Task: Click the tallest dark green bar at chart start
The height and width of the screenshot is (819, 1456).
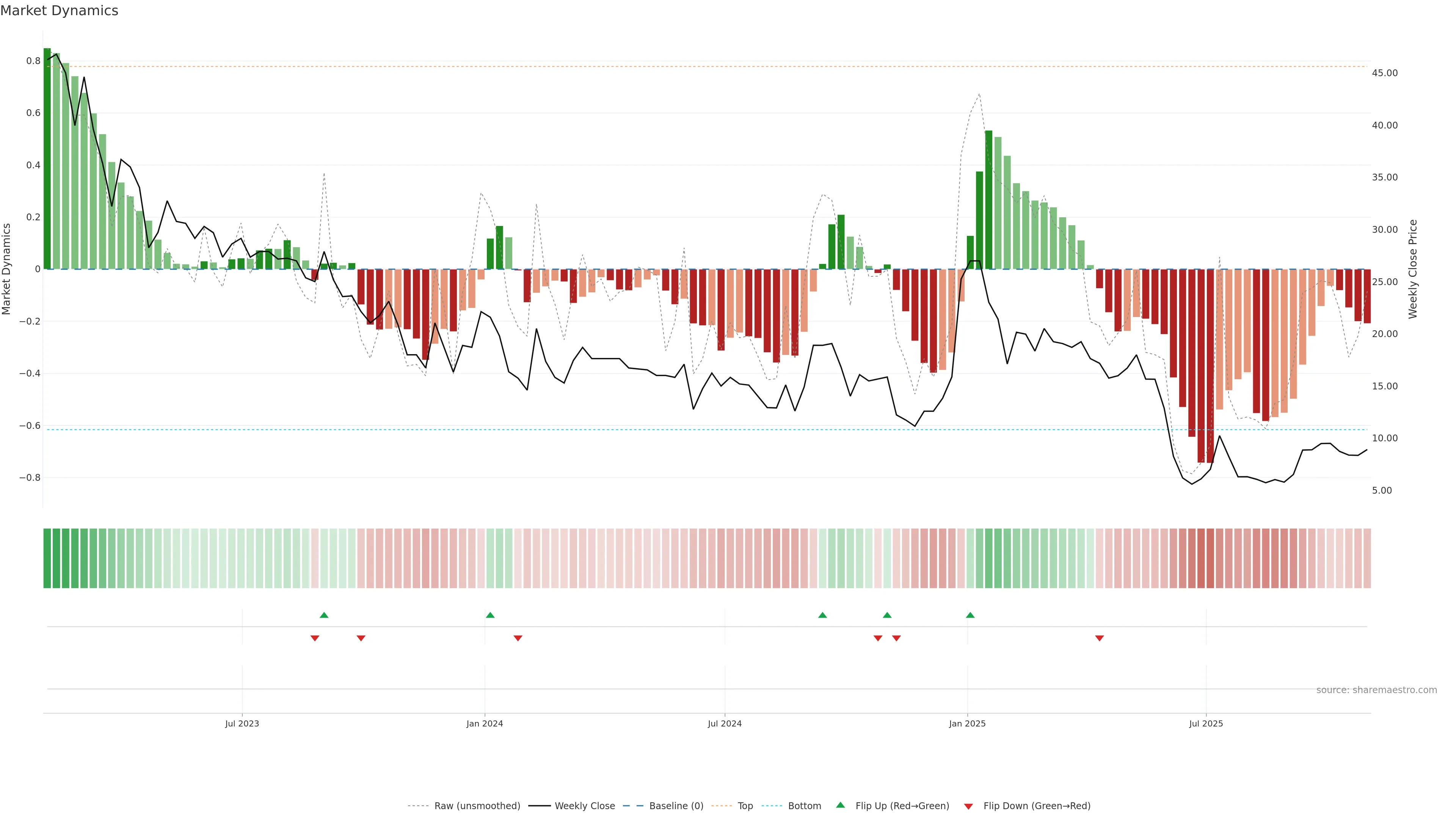Action: point(47,158)
